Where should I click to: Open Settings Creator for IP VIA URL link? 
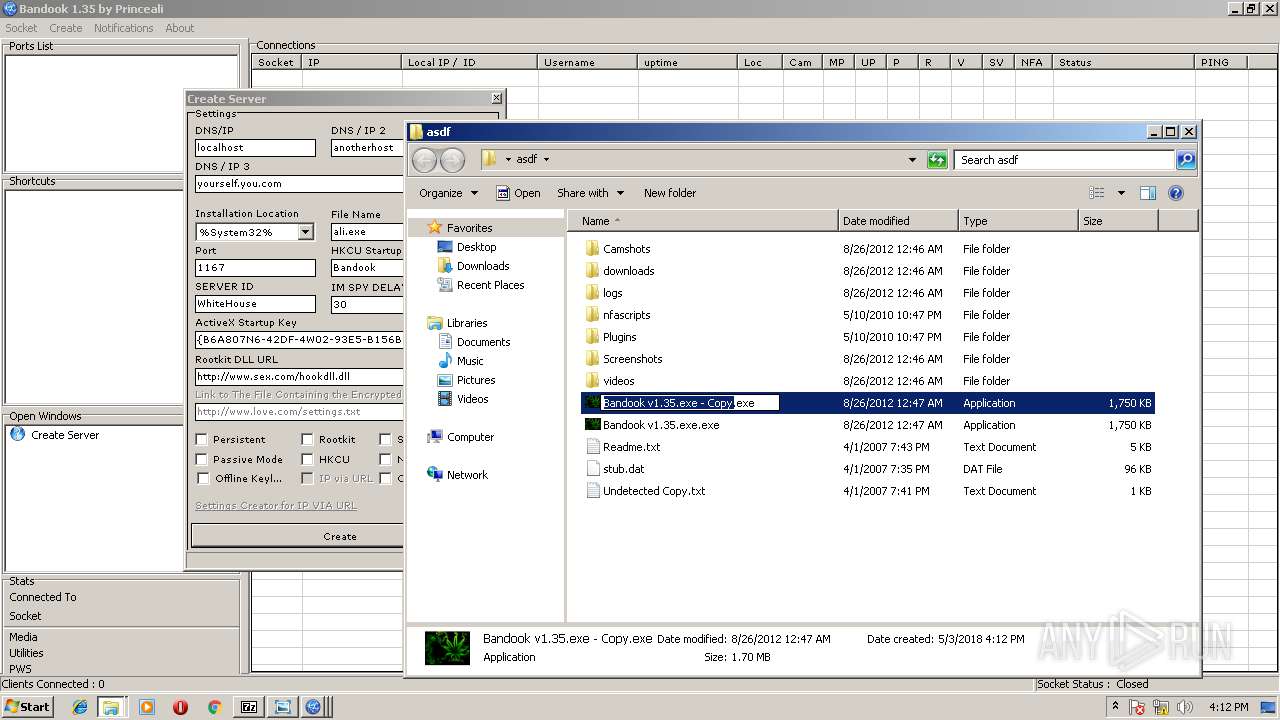coord(276,506)
